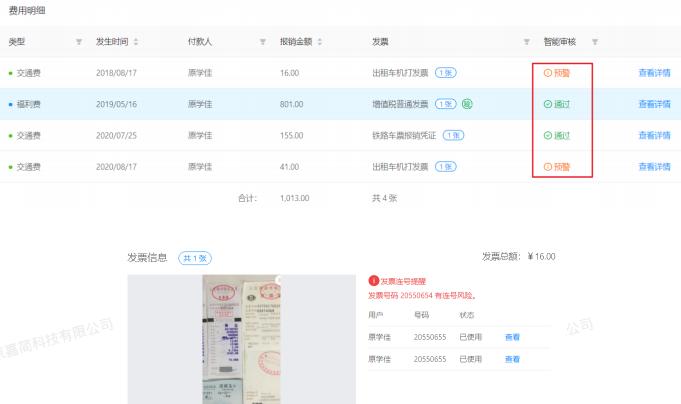Open the filter icon in 智能审核 column header
681x404 pixels.
[x=595, y=42]
